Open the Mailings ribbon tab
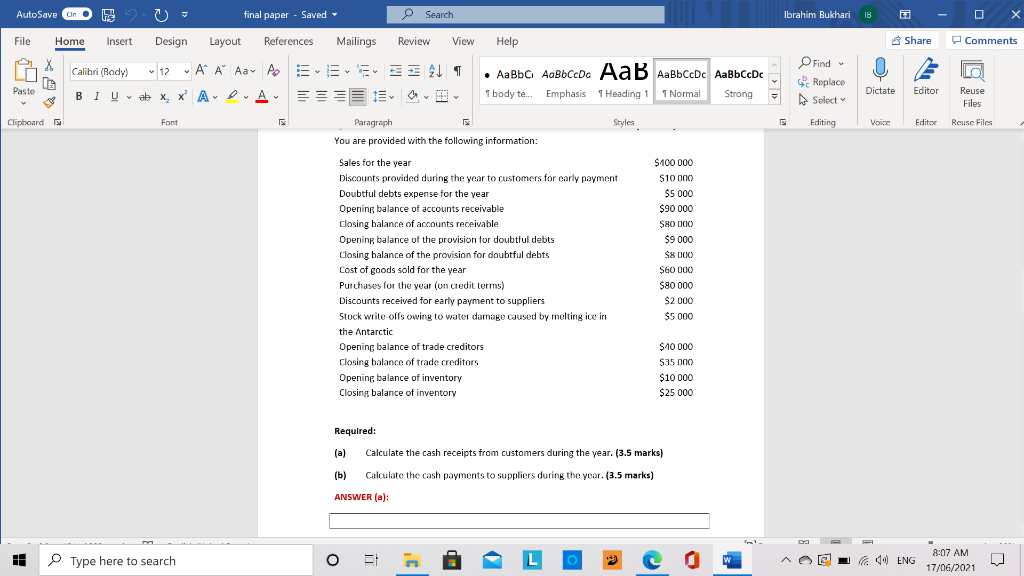This screenshot has width=1024, height=576. click(x=358, y=41)
